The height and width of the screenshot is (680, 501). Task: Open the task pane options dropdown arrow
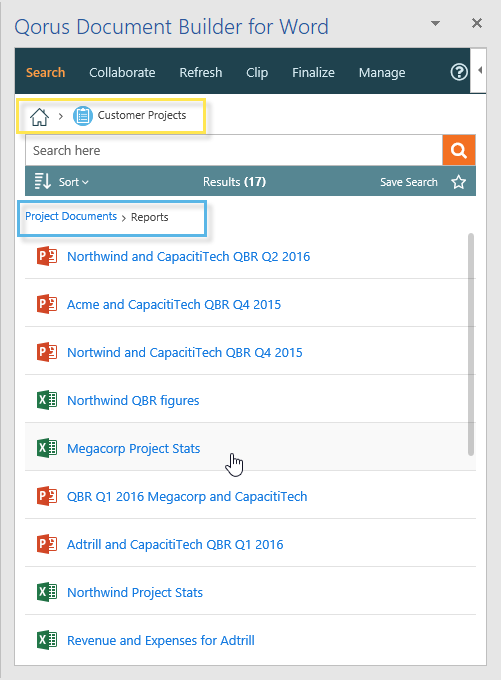coord(435,23)
